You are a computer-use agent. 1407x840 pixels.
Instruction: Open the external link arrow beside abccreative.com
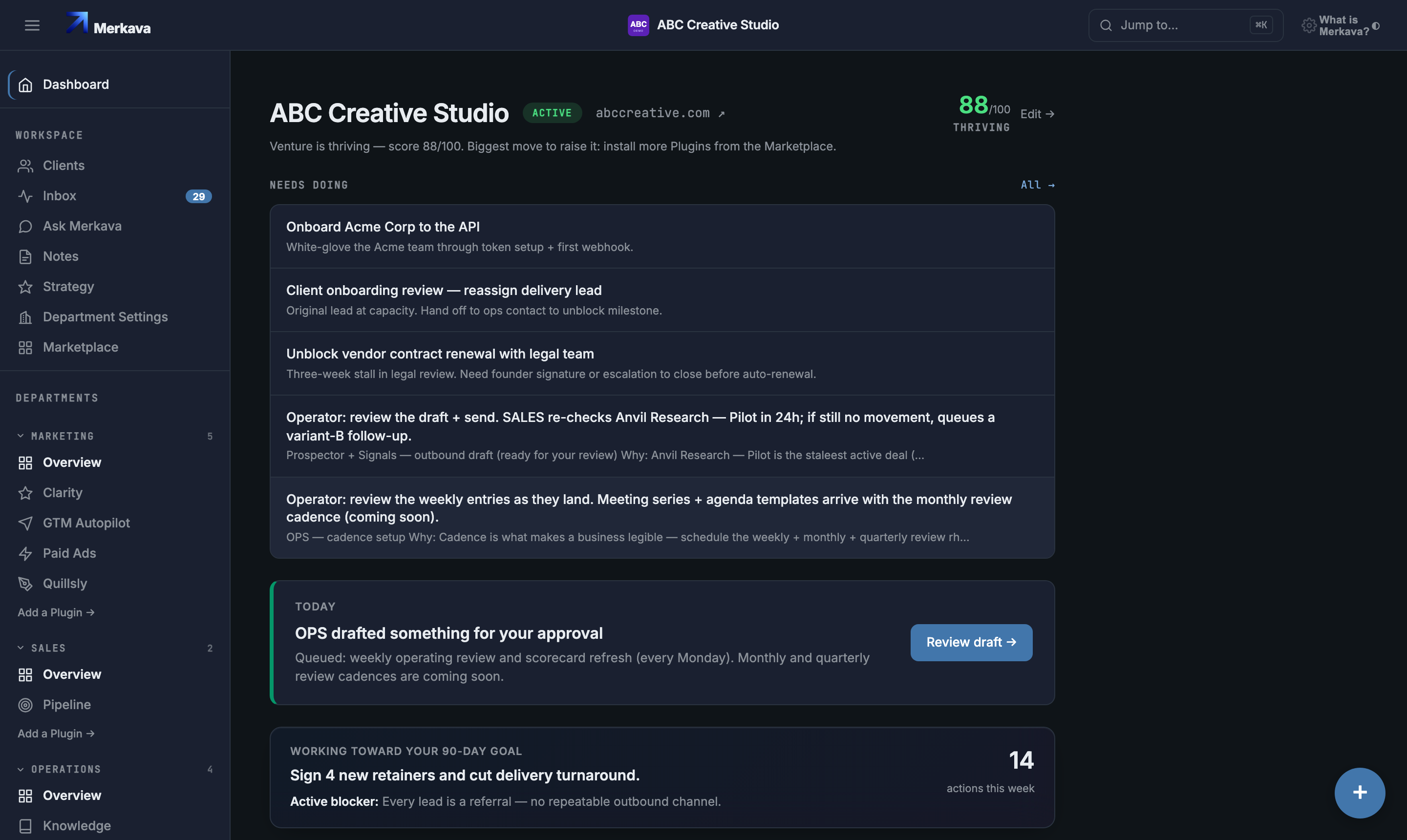tap(722, 114)
